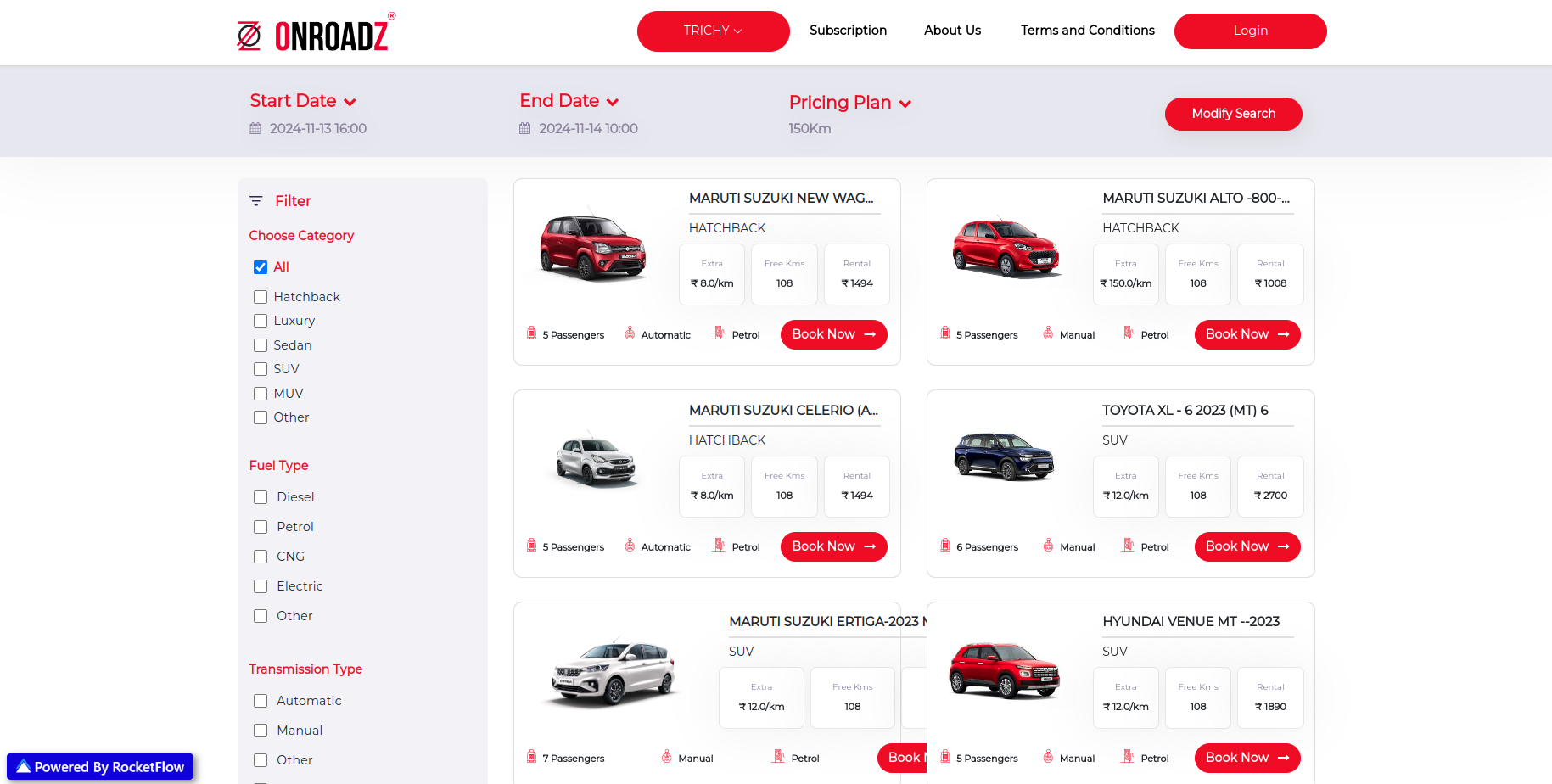Click the Filter lines icon

click(255, 201)
